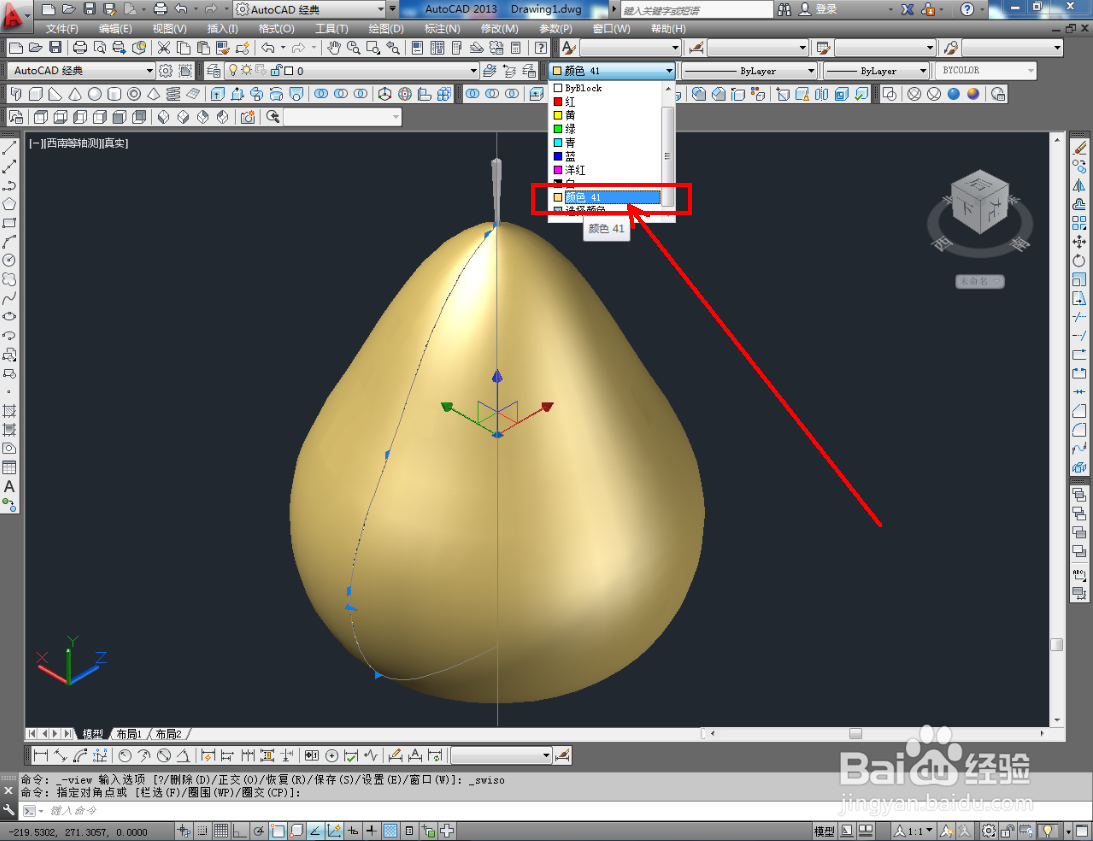Toggle the layer lock icon
This screenshot has width=1093, height=841.
(x=275, y=70)
